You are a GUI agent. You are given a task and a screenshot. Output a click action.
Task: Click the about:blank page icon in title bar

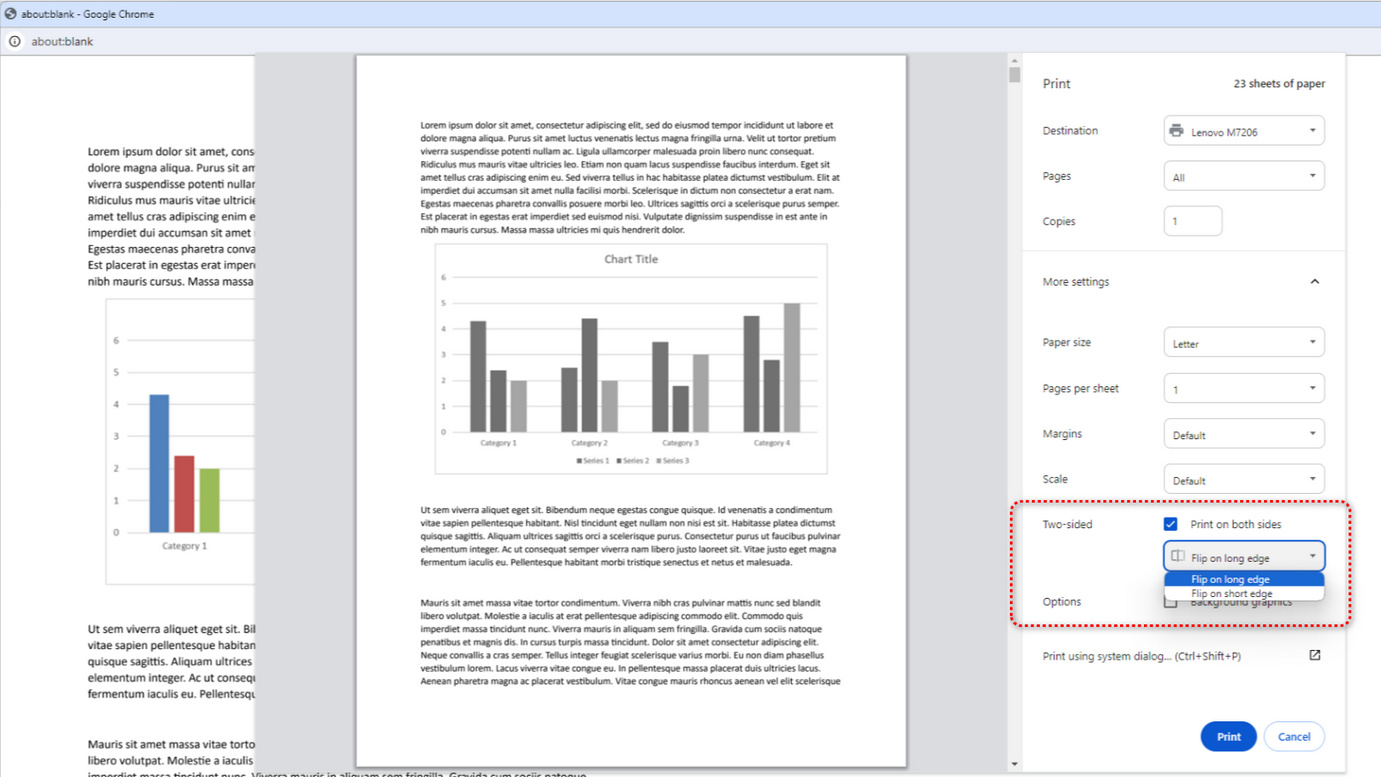(9, 14)
